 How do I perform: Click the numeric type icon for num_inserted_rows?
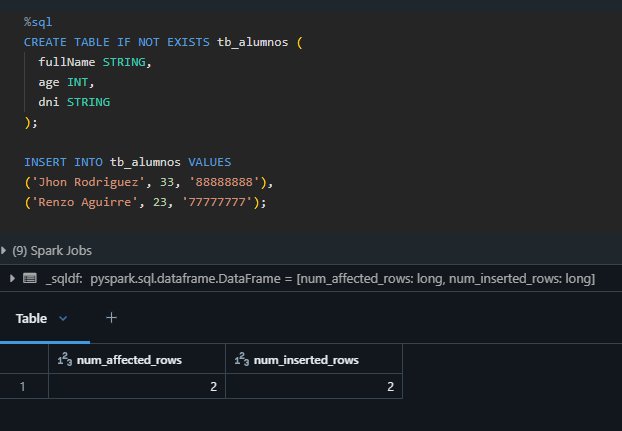(242, 359)
